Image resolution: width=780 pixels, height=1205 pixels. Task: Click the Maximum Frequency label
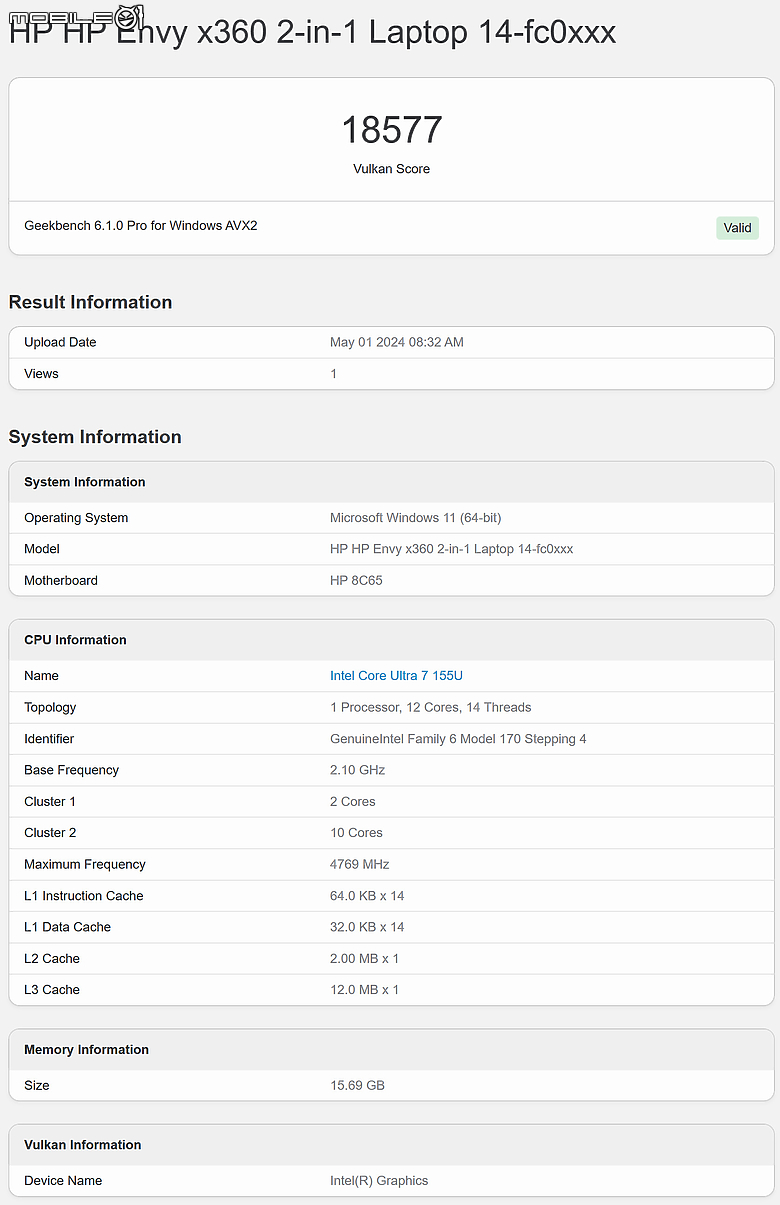click(x=85, y=864)
